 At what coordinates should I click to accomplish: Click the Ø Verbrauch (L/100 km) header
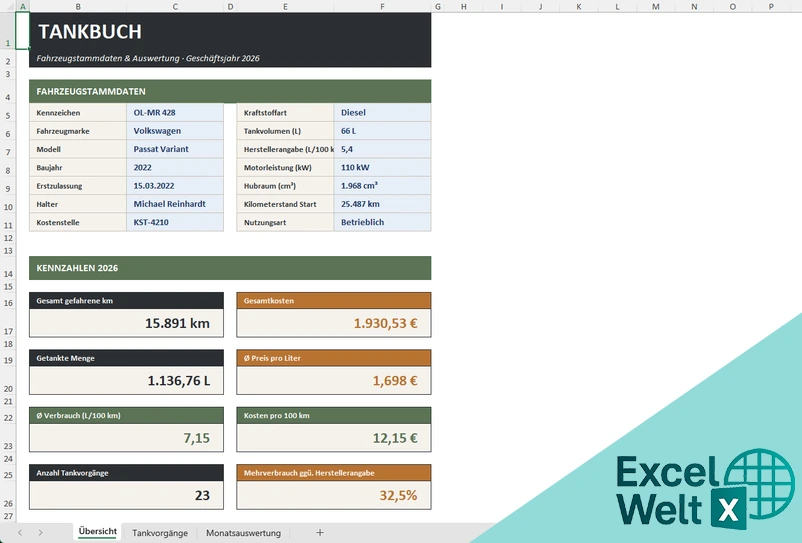coord(126,415)
